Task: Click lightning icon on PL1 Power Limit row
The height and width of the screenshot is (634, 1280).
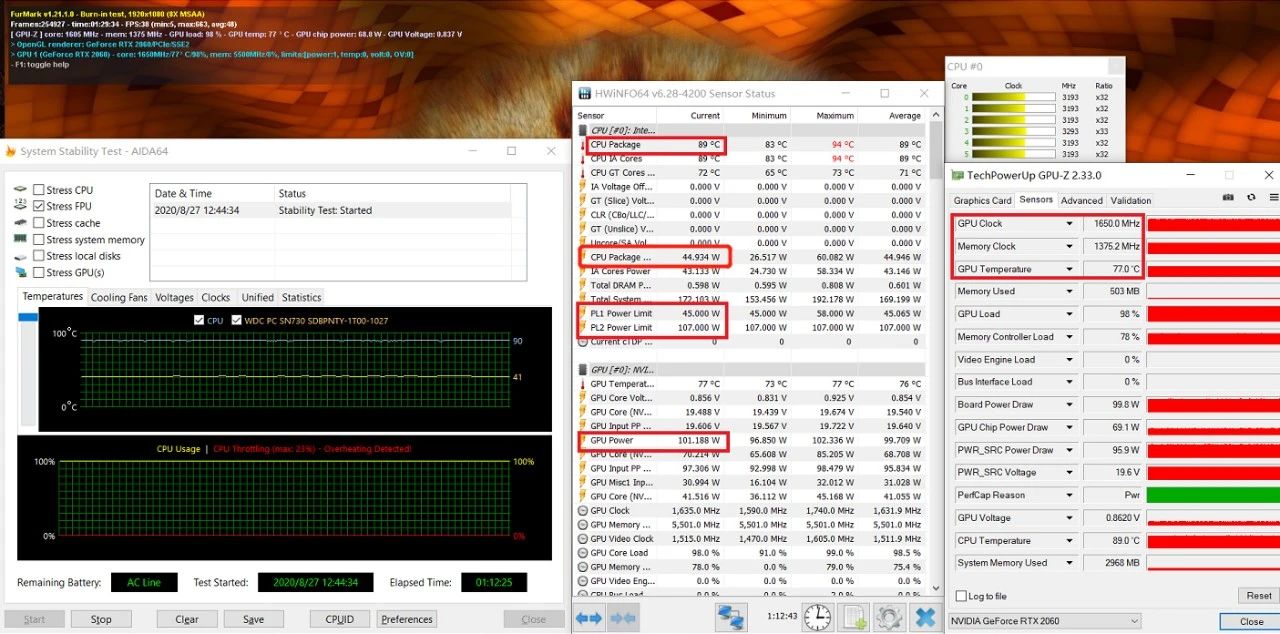Action: [583, 313]
